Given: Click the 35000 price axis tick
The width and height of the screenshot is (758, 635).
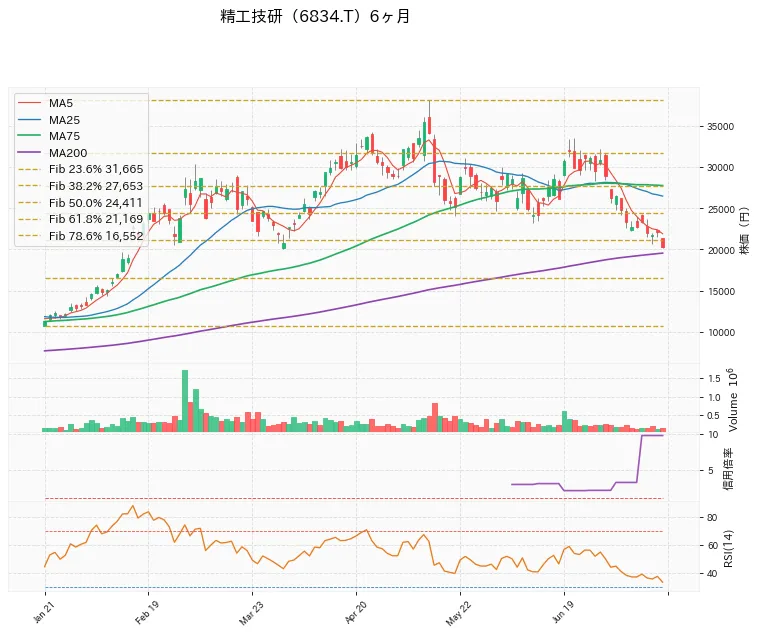Looking at the screenshot, I should 720,127.
